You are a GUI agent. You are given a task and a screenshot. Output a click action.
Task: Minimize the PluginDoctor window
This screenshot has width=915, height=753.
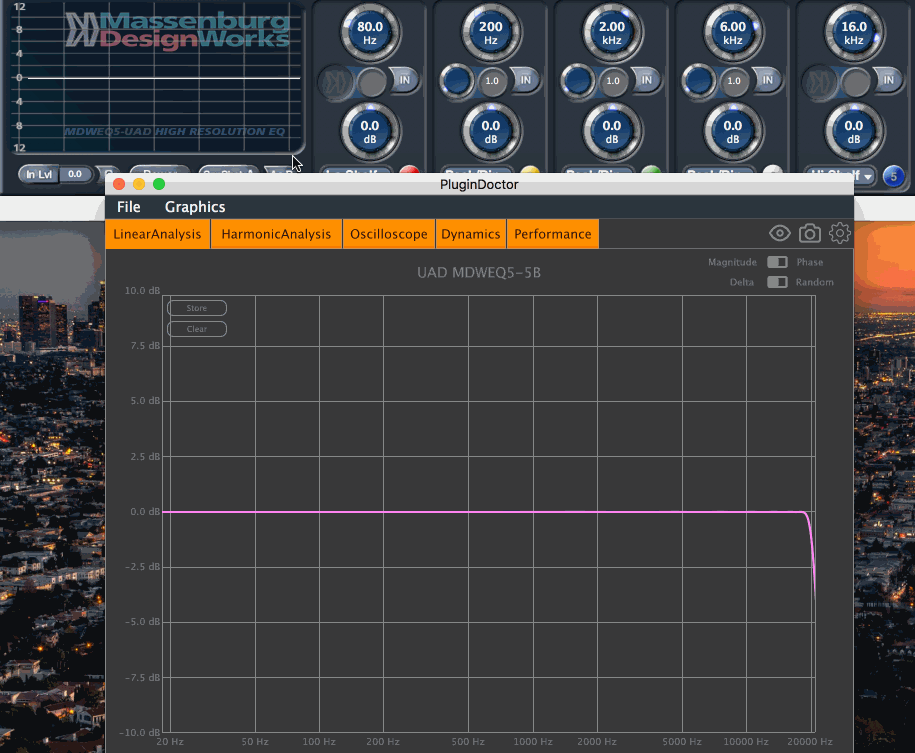pos(139,184)
